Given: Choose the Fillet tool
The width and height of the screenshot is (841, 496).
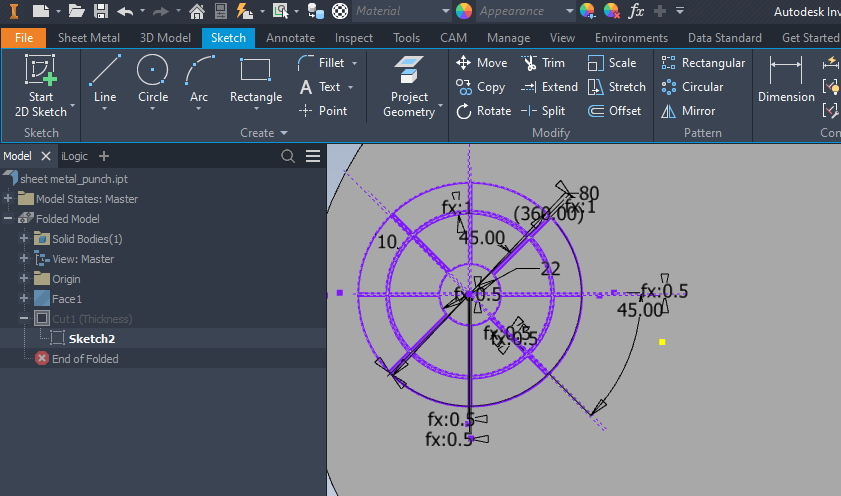Looking at the screenshot, I should pyautogui.click(x=321, y=63).
